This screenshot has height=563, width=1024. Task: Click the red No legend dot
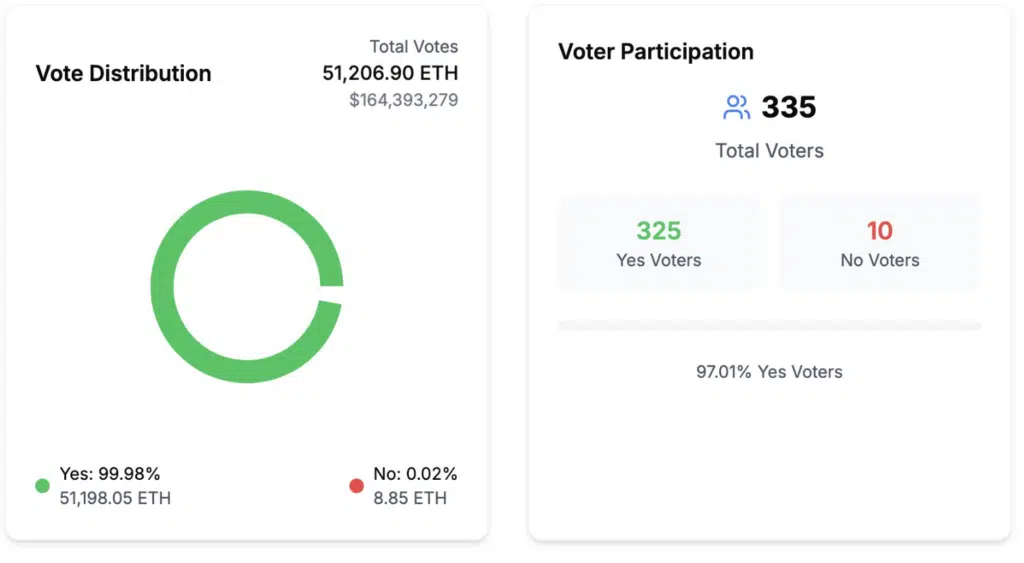click(356, 486)
